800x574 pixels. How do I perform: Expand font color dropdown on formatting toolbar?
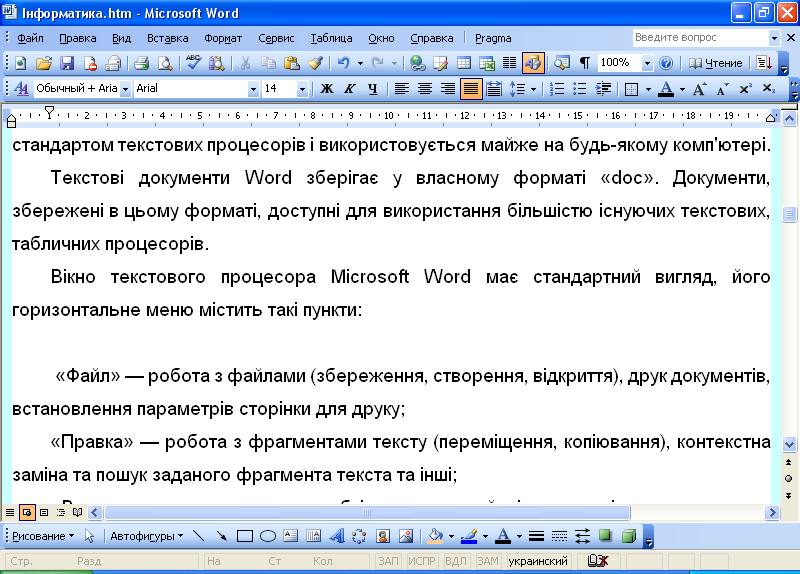(683, 89)
